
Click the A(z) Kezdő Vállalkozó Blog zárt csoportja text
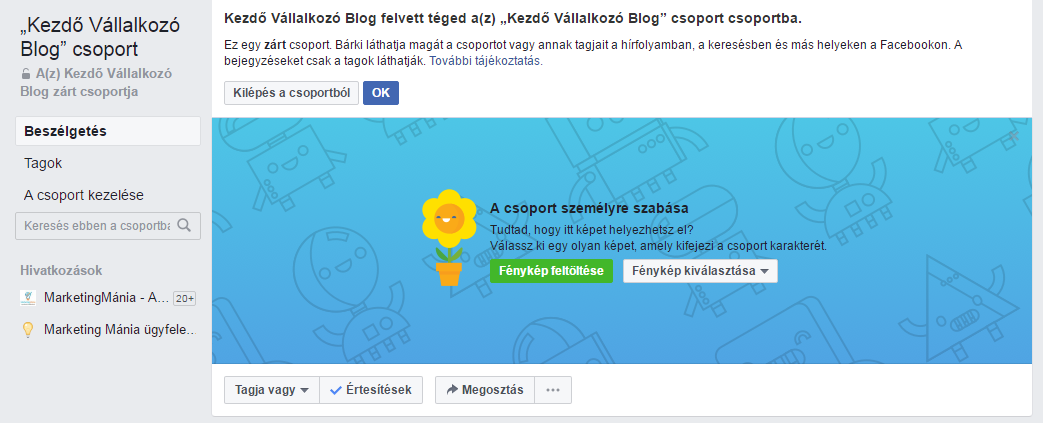point(96,82)
